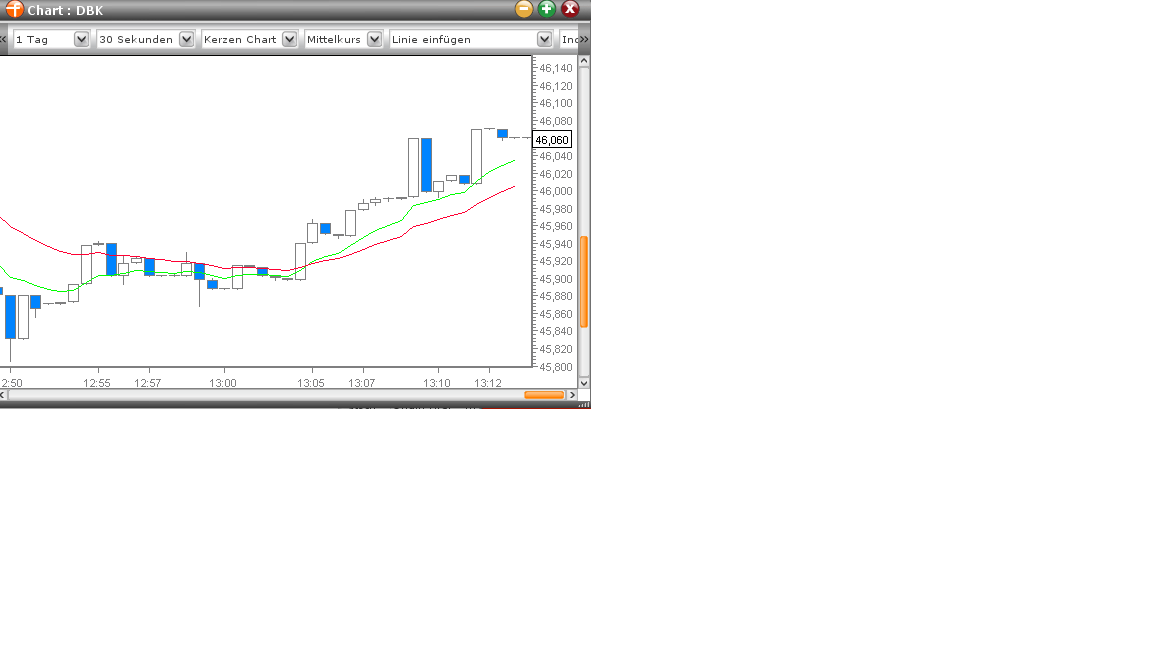Click the 'Chart : DBK' window title
Image resolution: width=1152 pixels, height=648 pixels.
pos(65,10)
